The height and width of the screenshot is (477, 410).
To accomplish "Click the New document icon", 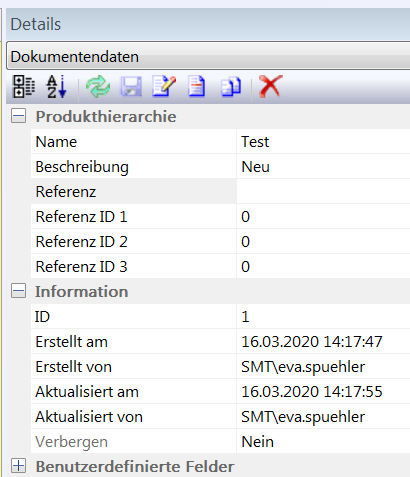I will [x=197, y=86].
